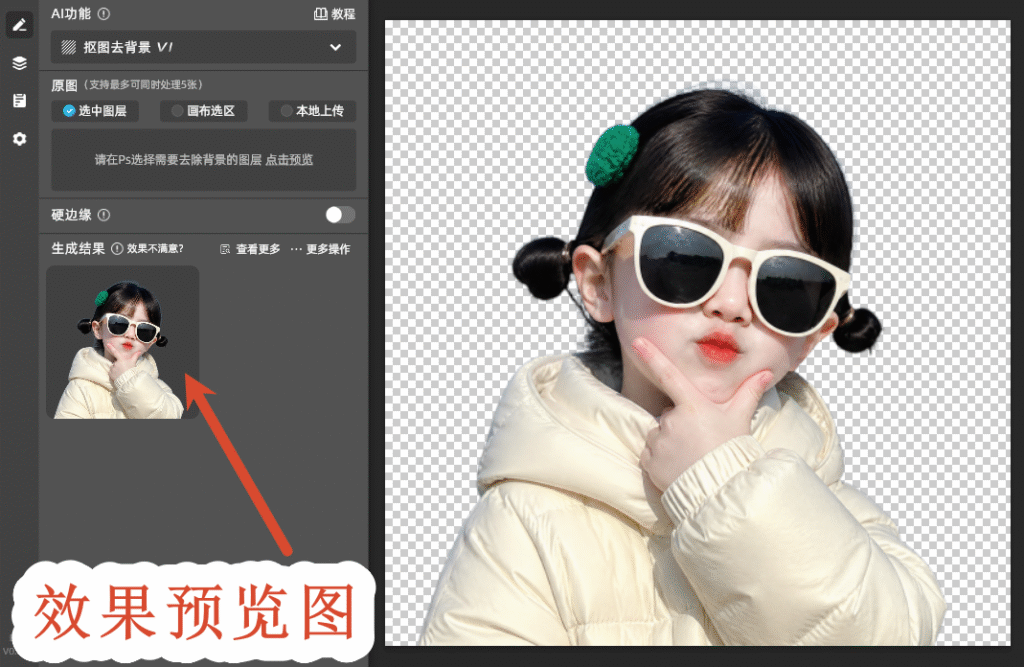The width and height of the screenshot is (1024, 667).
Task: Open the layers stack icon in sidebar
Action: click(x=20, y=63)
